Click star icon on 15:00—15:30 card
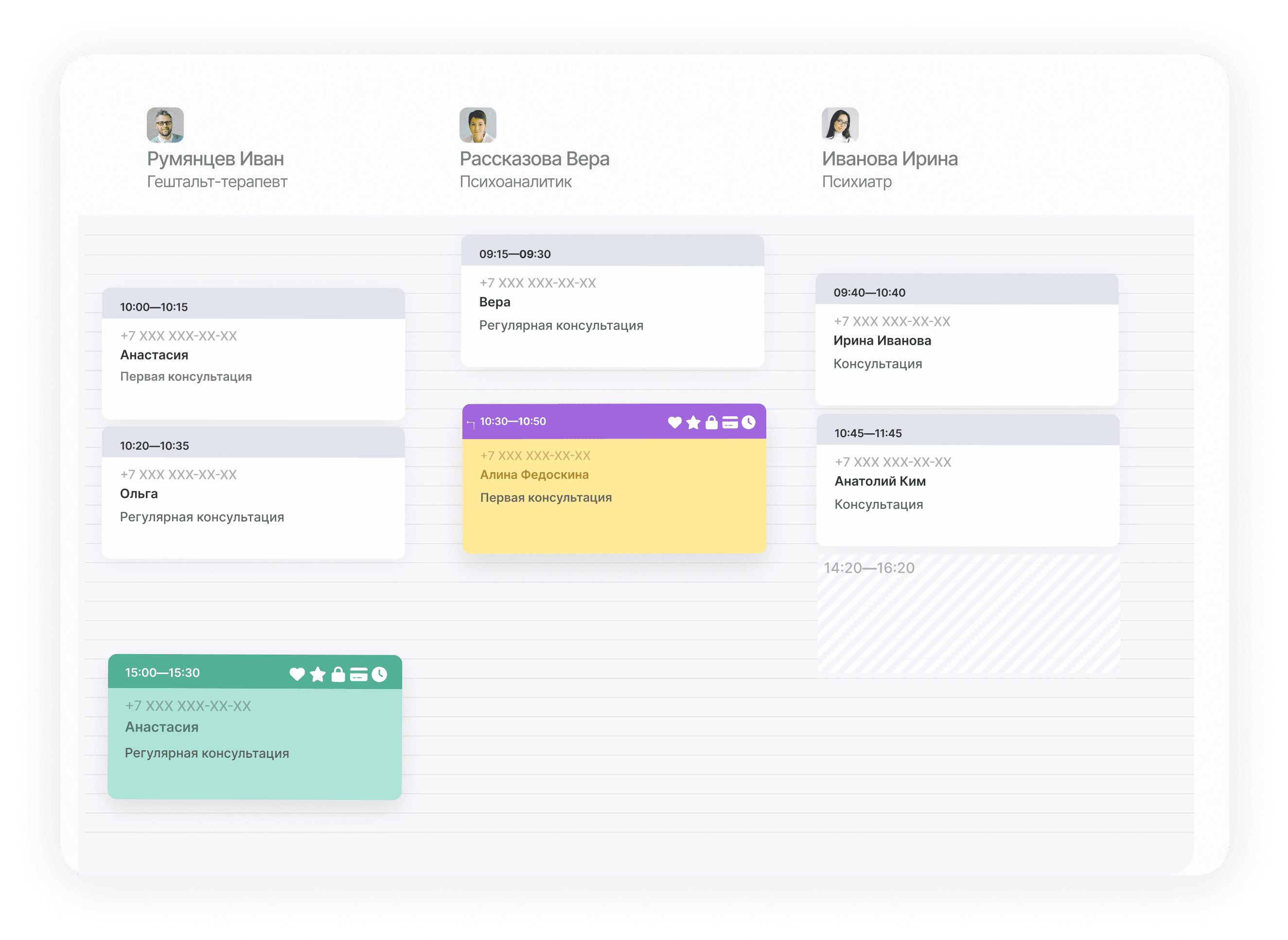Screen dimensions: 1288x940 [318, 674]
